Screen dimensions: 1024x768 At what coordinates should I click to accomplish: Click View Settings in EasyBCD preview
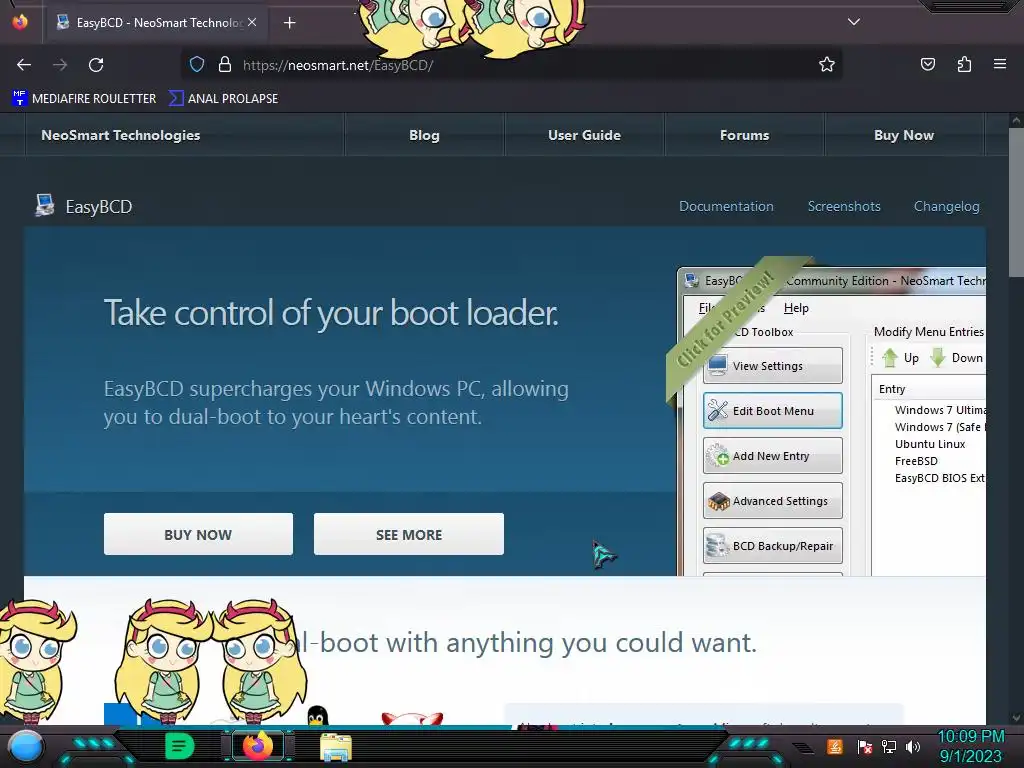click(x=773, y=366)
